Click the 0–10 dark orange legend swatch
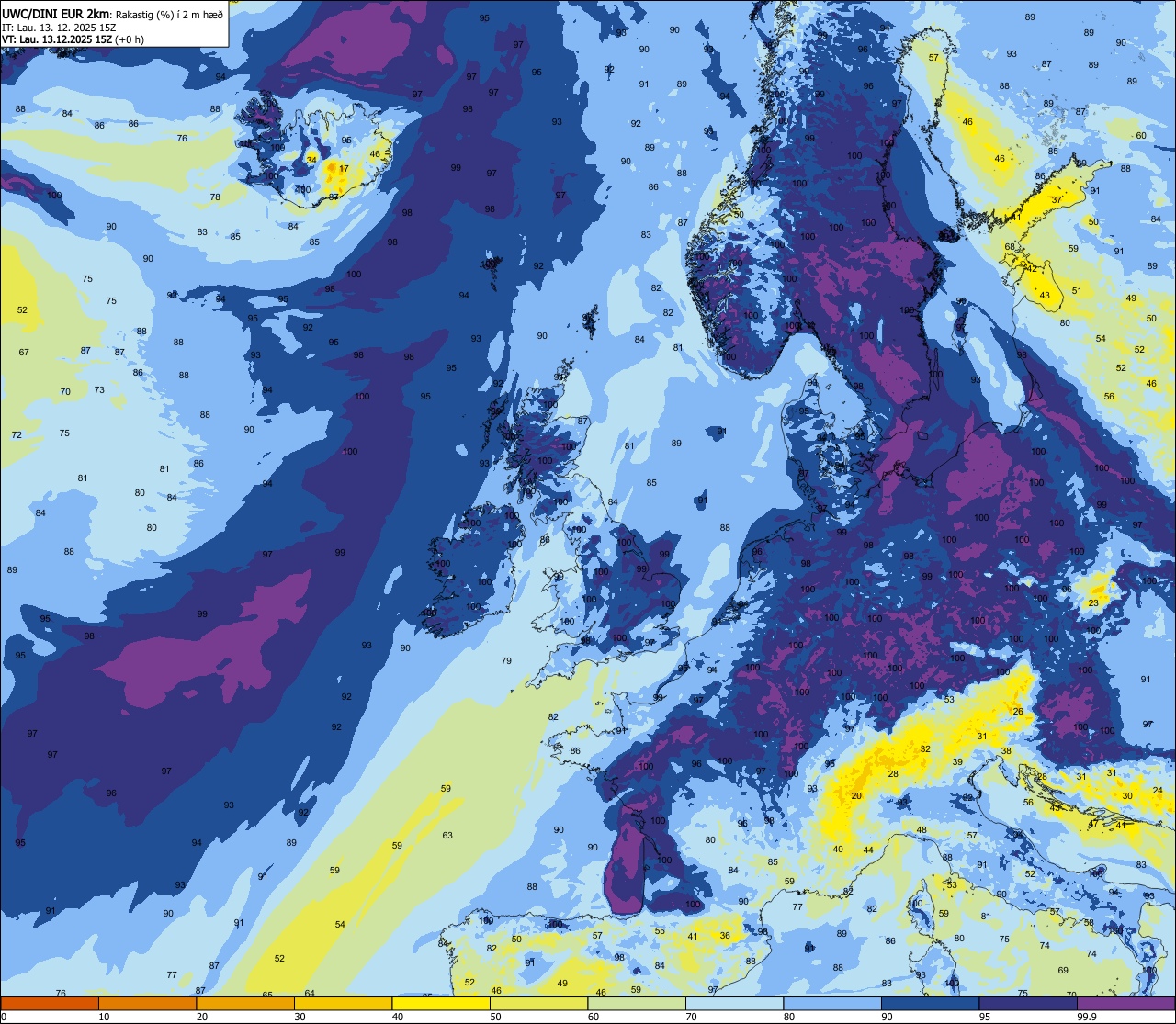Viewport: 1176px width, 1024px height. [50, 1003]
